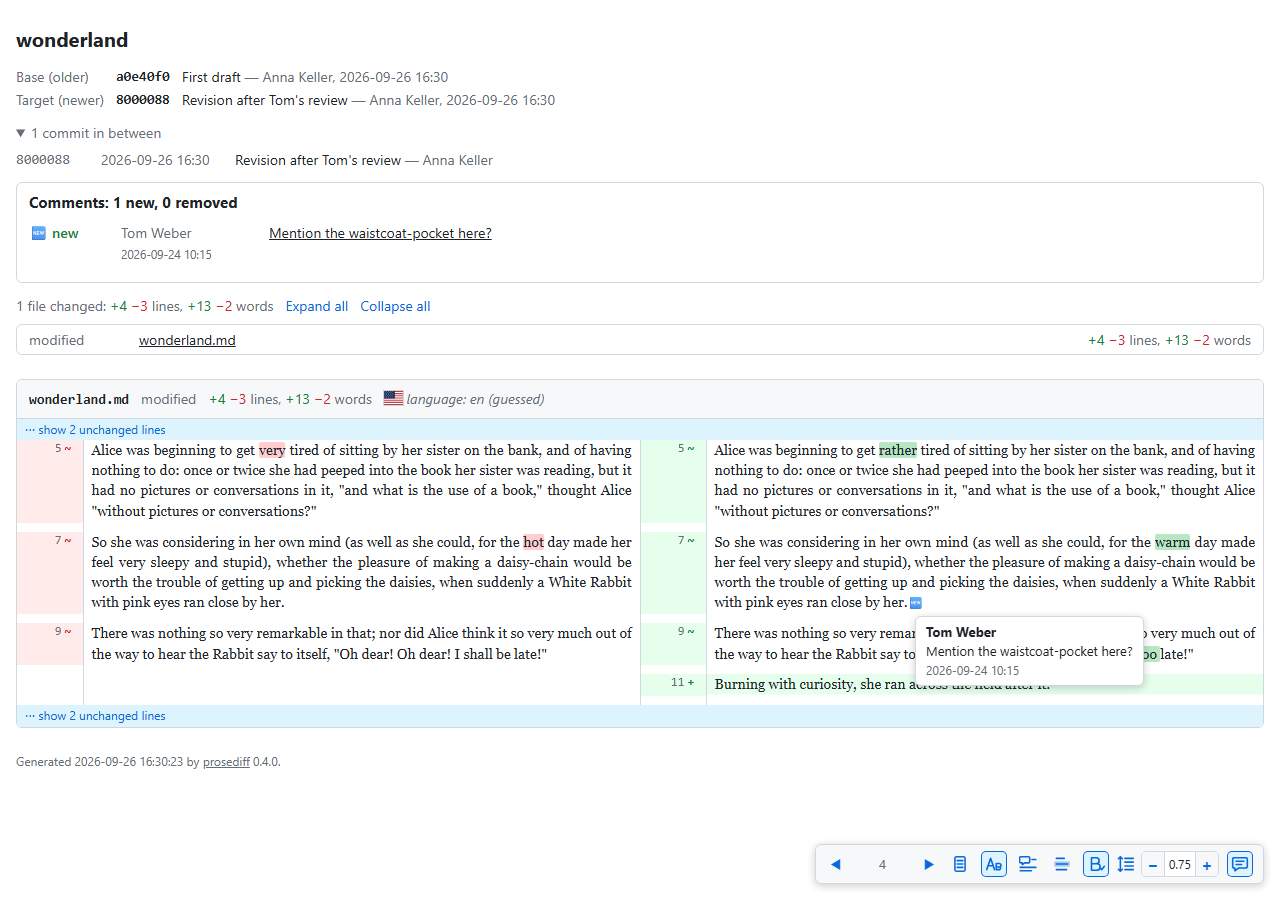Click the change counter showing 4

pyautogui.click(x=882, y=865)
